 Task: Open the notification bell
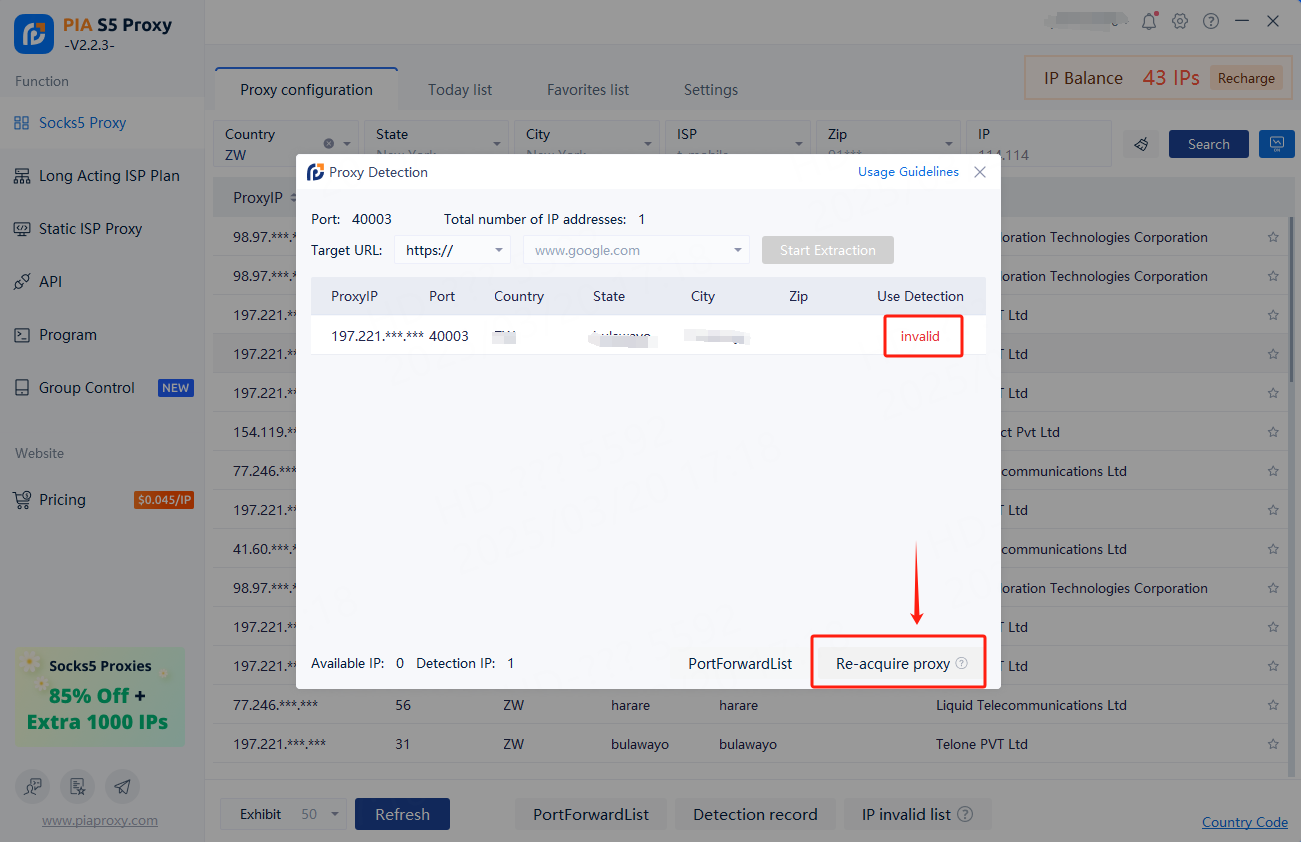1149,21
